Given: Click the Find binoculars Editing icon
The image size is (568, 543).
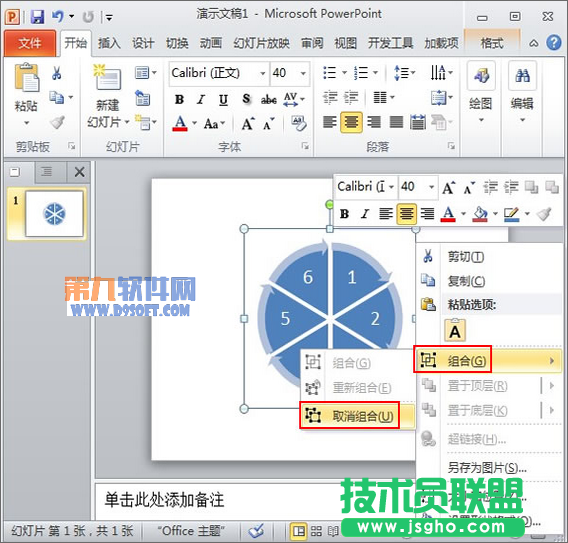Looking at the screenshot, I should point(522,76).
